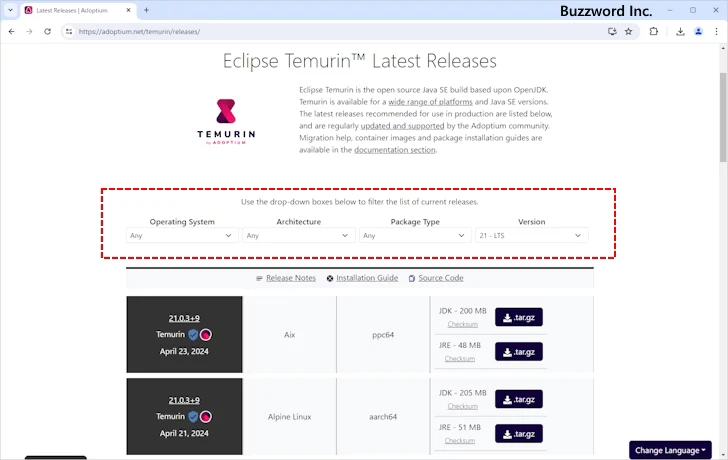Download the Aix JRE 48 MB .tar.gz
Screen dimensions: 728x460
pyautogui.click(x=519, y=352)
